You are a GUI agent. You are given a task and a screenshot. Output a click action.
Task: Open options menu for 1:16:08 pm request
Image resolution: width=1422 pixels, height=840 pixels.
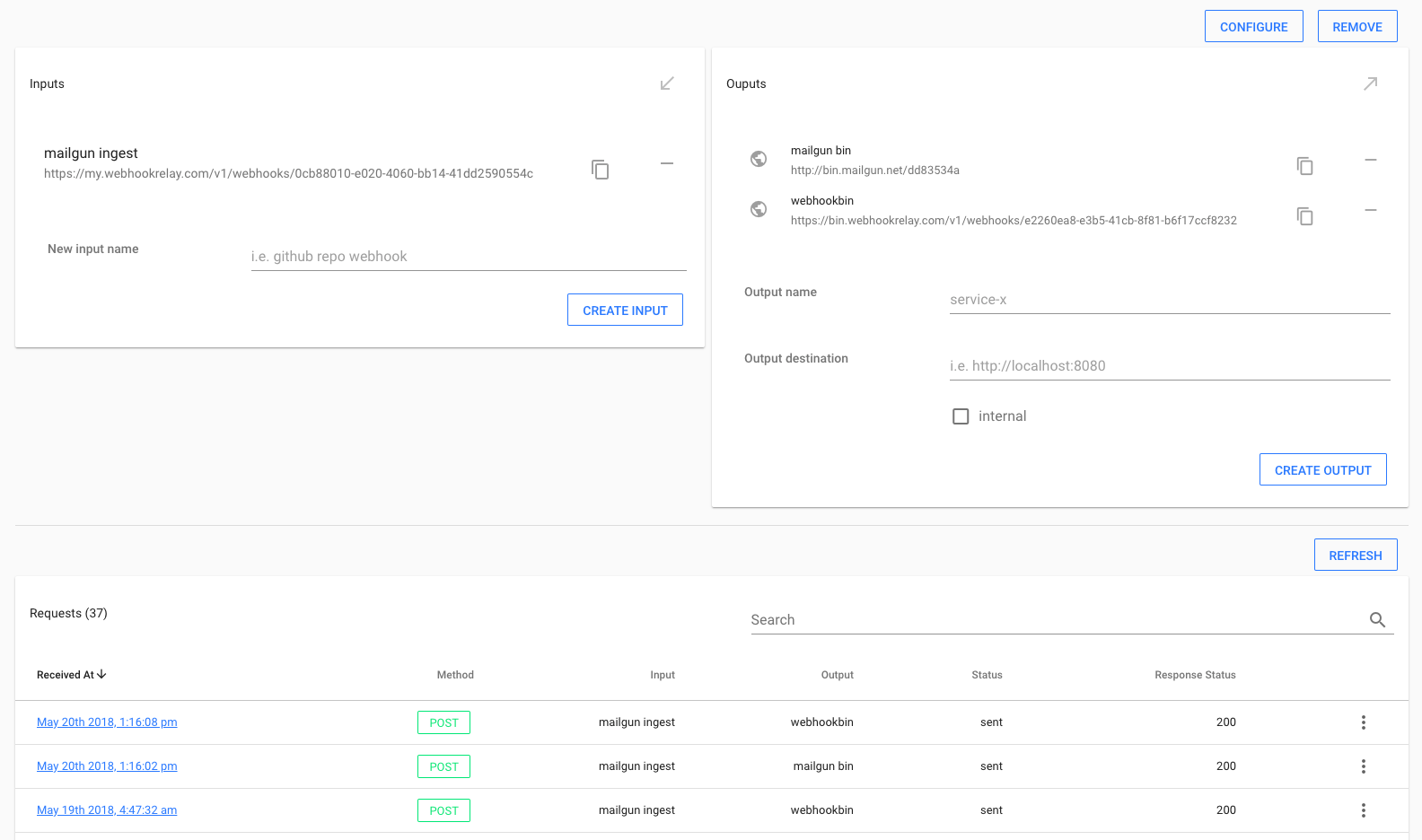(x=1363, y=722)
